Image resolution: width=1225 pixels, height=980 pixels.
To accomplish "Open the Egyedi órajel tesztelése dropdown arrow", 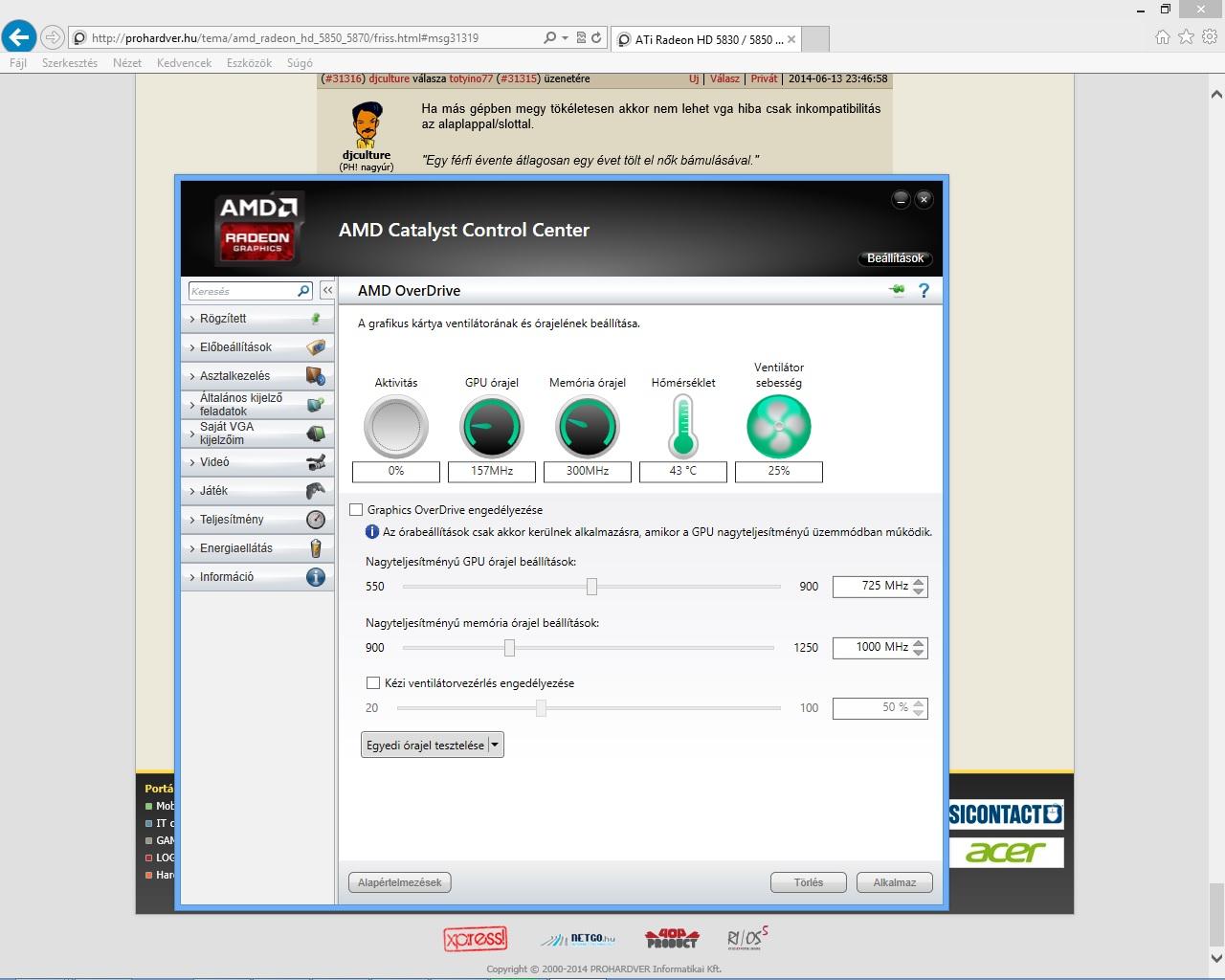I will (x=495, y=745).
